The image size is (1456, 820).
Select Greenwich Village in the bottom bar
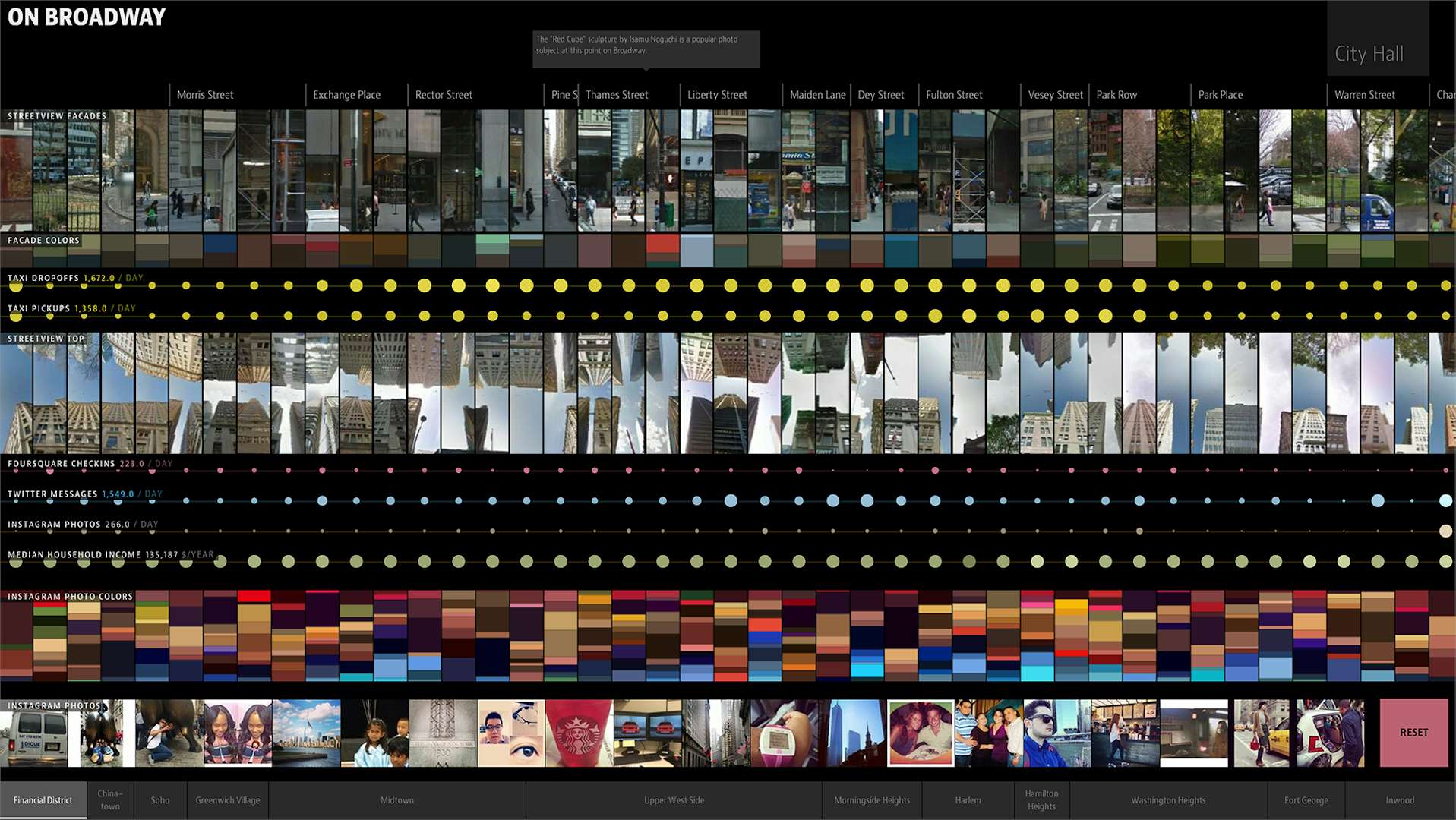(227, 800)
